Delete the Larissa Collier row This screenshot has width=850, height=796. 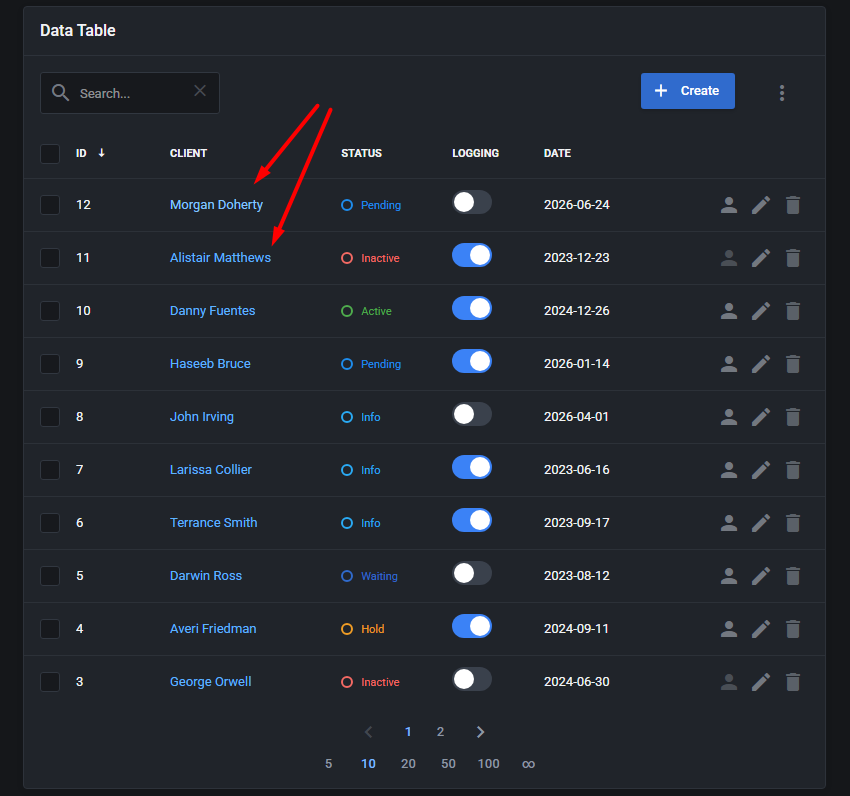click(793, 470)
